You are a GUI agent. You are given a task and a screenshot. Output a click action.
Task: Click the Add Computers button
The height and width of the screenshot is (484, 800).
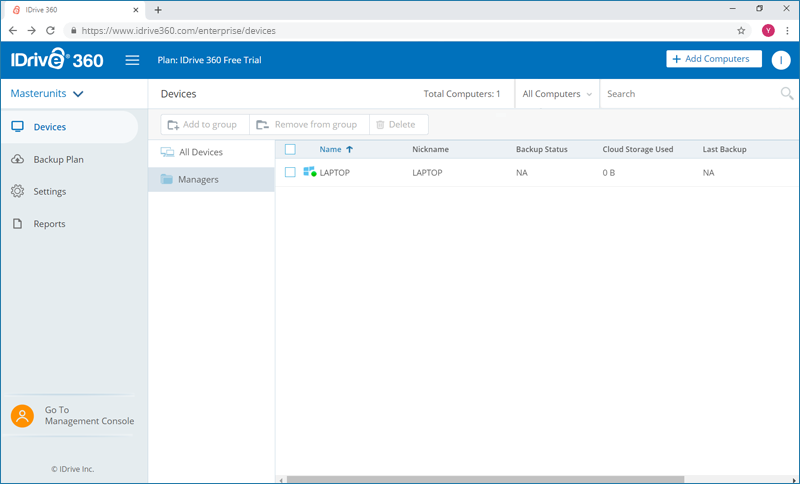point(714,59)
